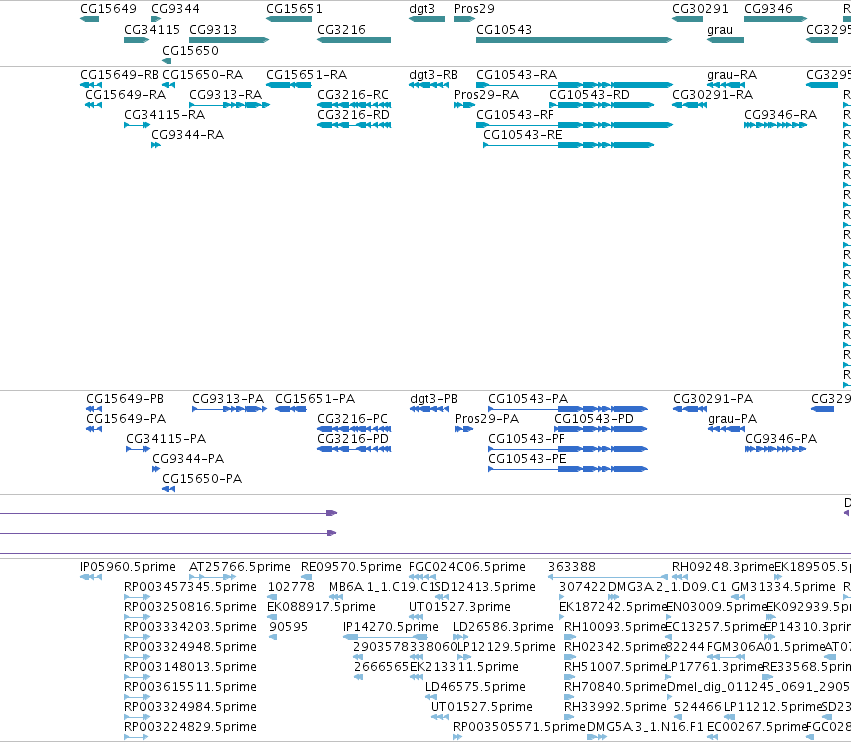Screen dimensions: 851x742
Task: Select protein CG34115-PA label
Action: 166,439
